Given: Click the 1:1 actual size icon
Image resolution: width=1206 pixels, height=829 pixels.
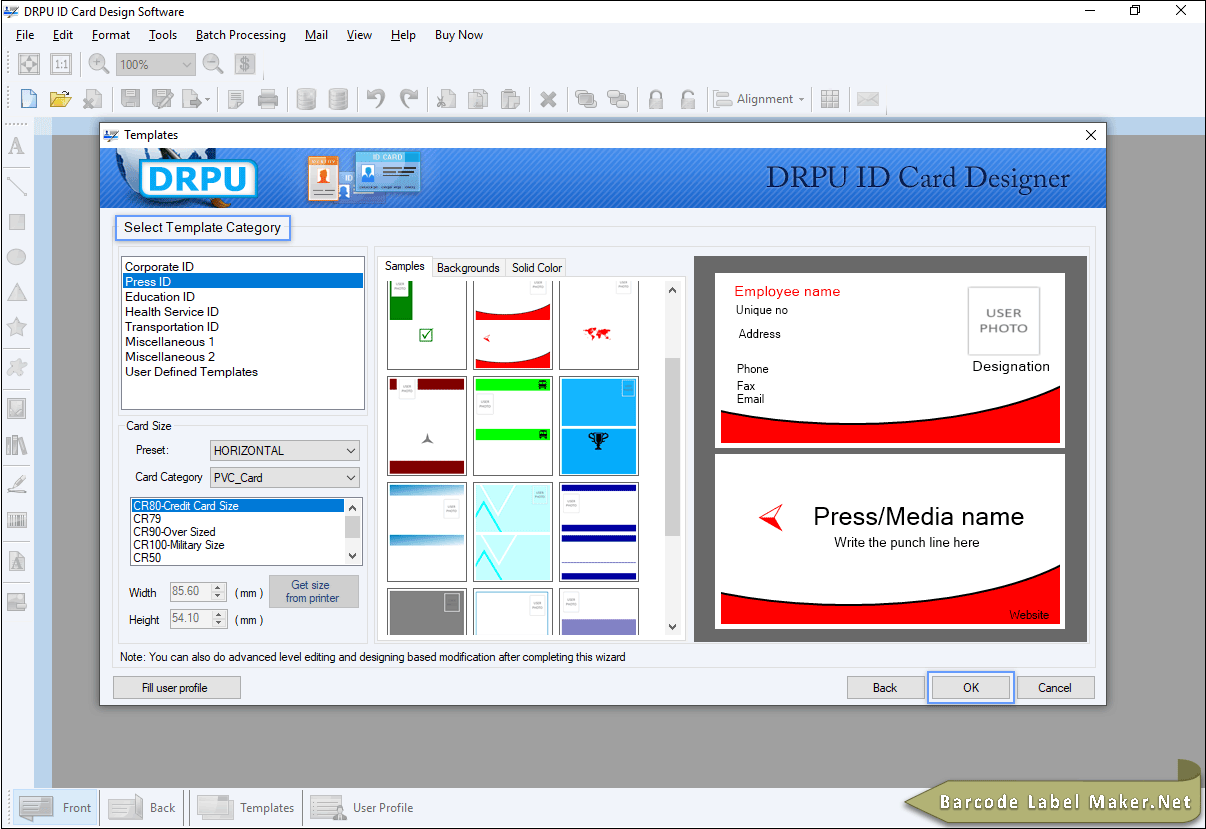Looking at the screenshot, I should tap(61, 64).
